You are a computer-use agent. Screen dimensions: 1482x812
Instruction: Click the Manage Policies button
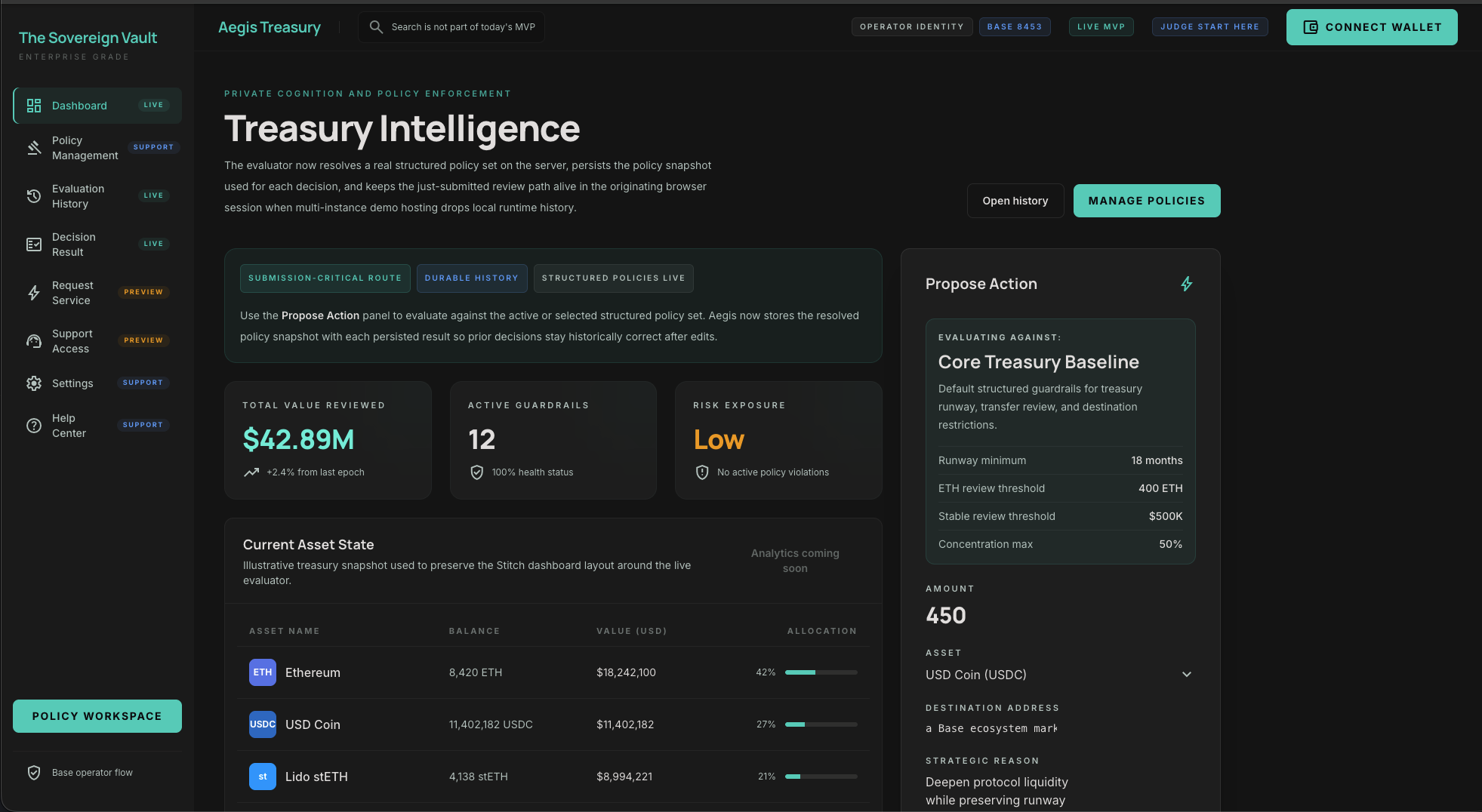tap(1147, 201)
